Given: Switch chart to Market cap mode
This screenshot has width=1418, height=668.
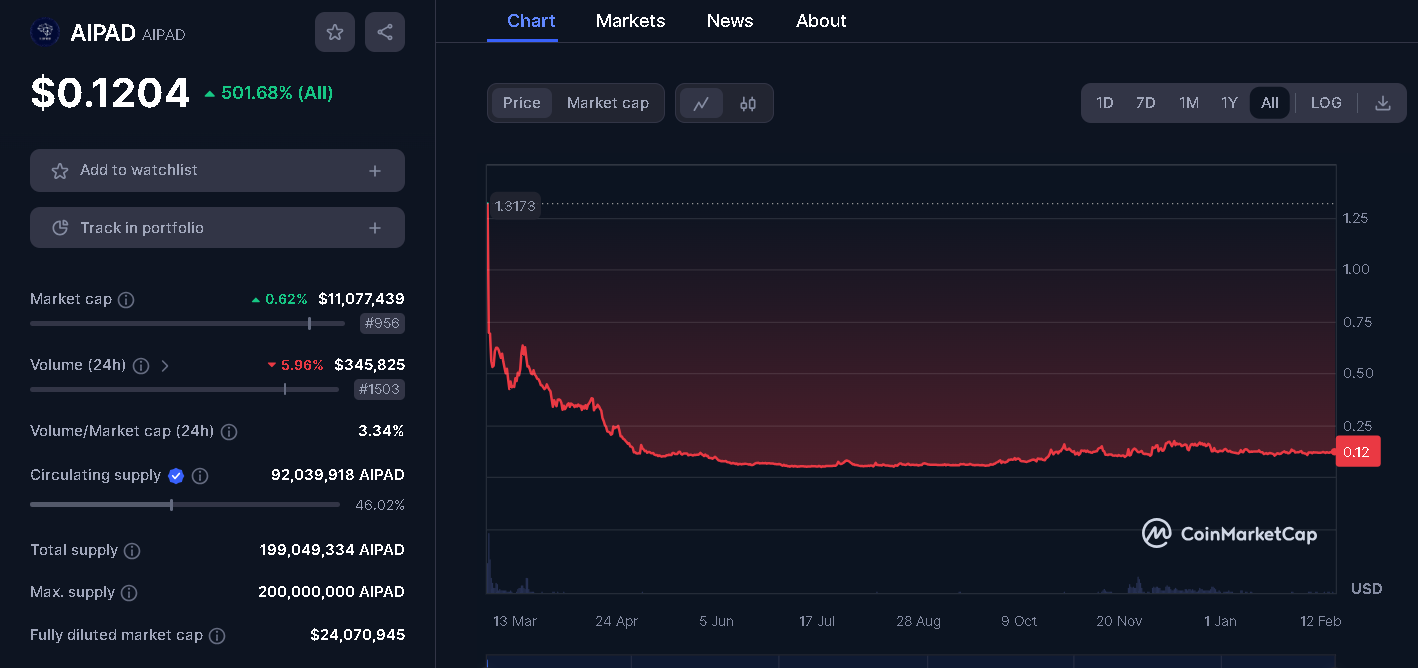Looking at the screenshot, I should [x=607, y=102].
